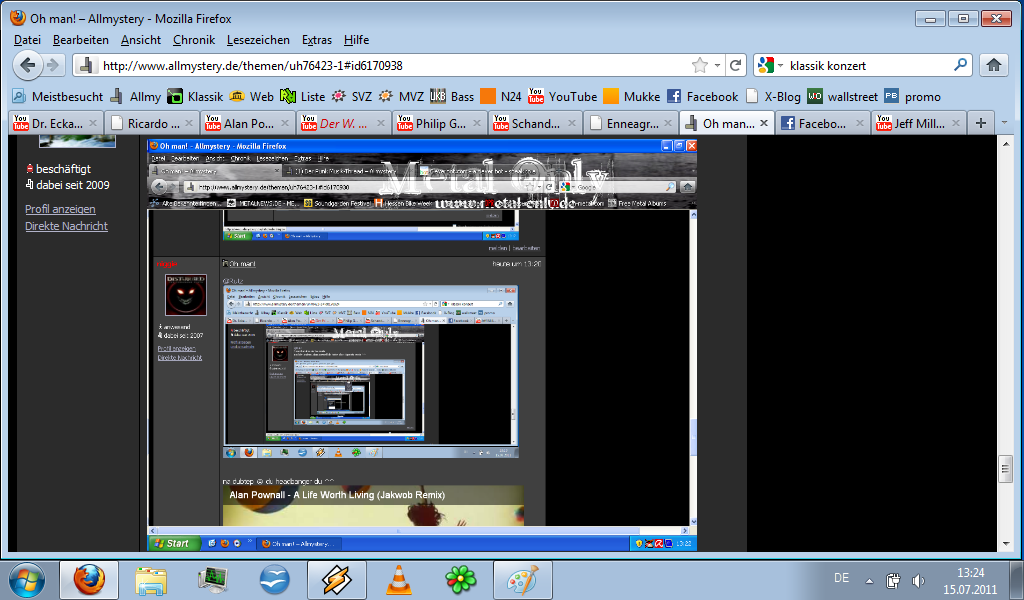Click the Profil anzeigen link
The image size is (1024, 600).
tap(60, 209)
